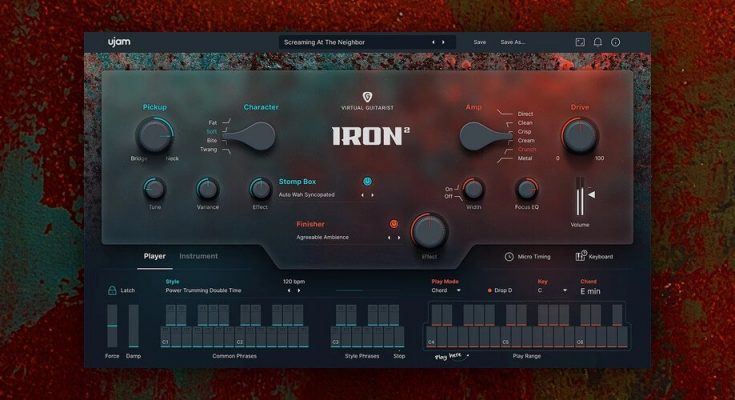This screenshot has height=400, width=735.
Task: Open the notifications bell icon
Action: 598,42
